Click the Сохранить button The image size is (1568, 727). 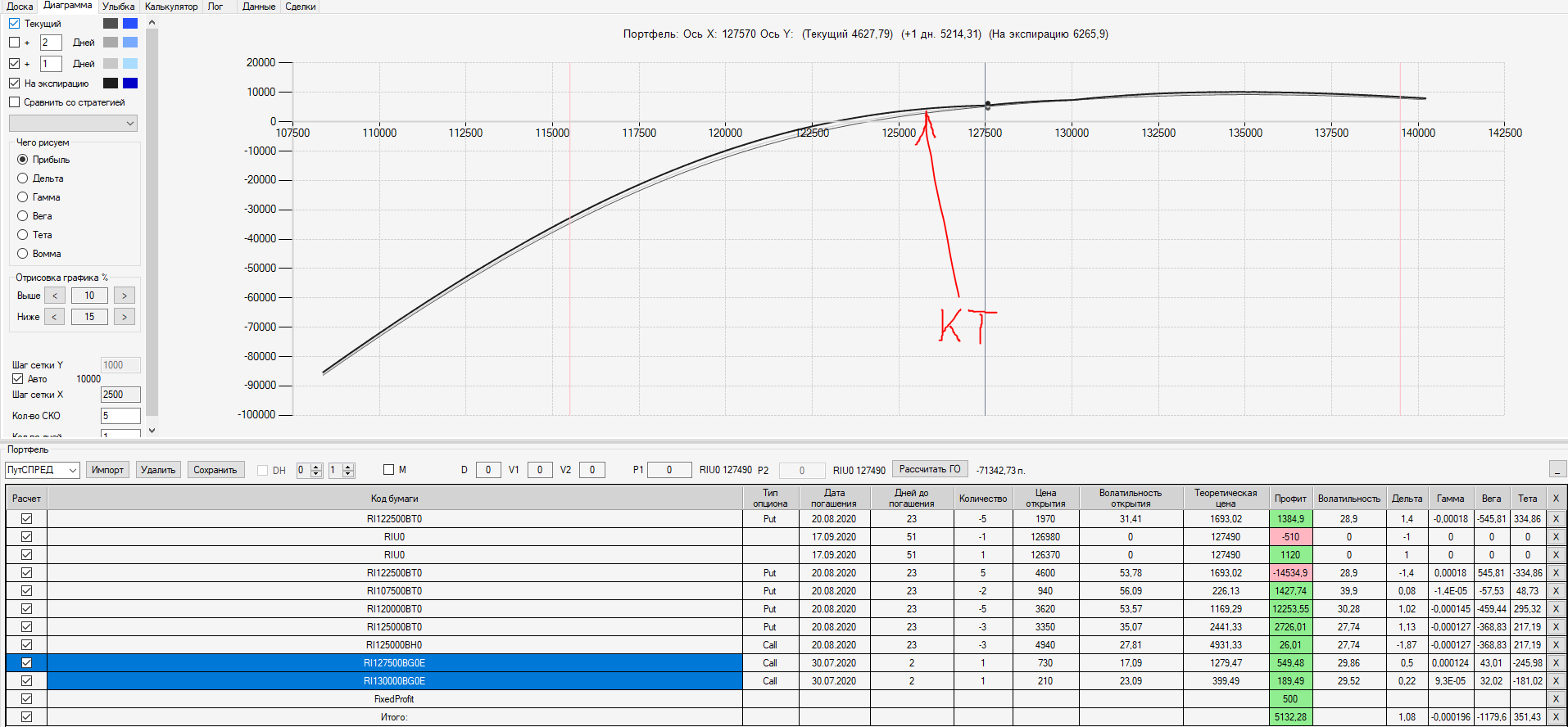coord(215,470)
